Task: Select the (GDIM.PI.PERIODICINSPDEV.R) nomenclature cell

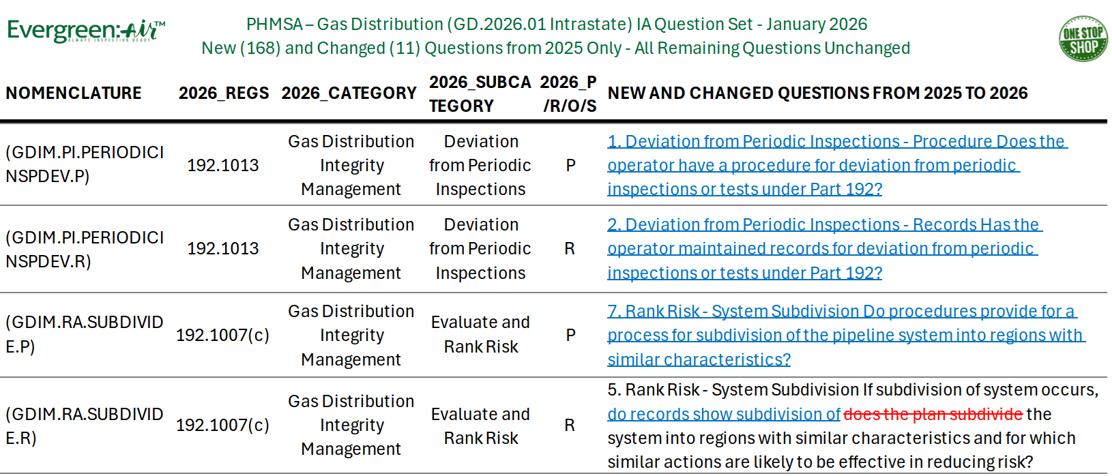Action: [85, 248]
